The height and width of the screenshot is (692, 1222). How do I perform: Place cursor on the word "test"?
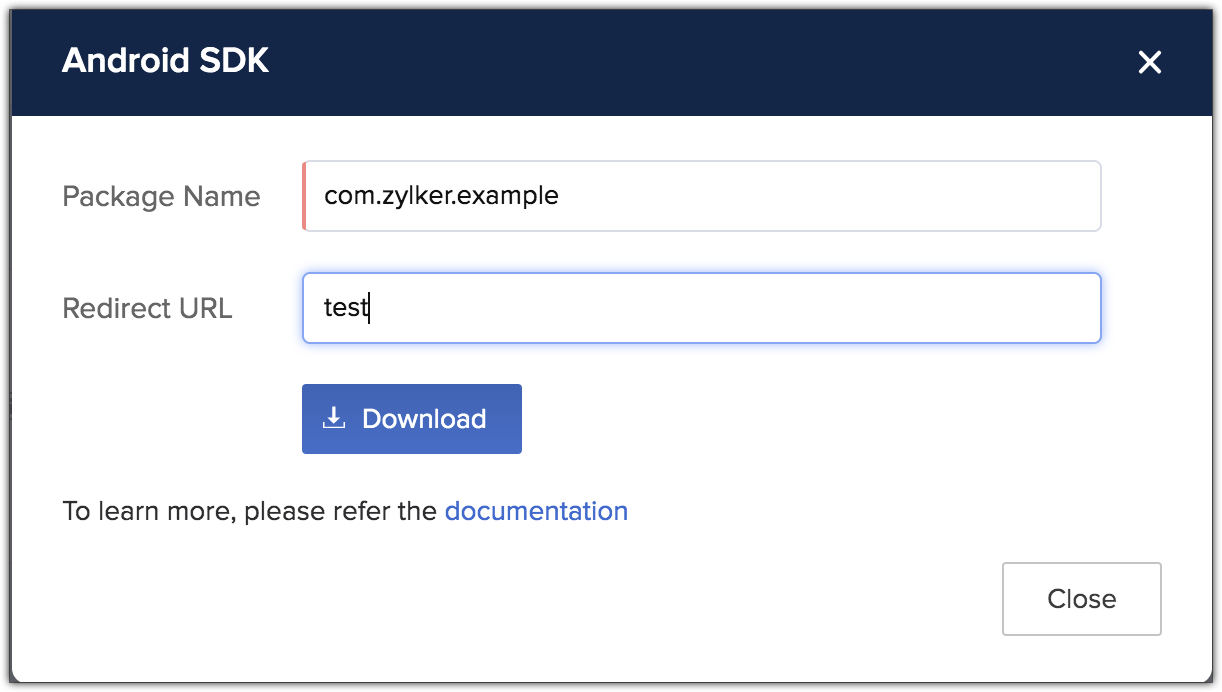click(x=345, y=308)
